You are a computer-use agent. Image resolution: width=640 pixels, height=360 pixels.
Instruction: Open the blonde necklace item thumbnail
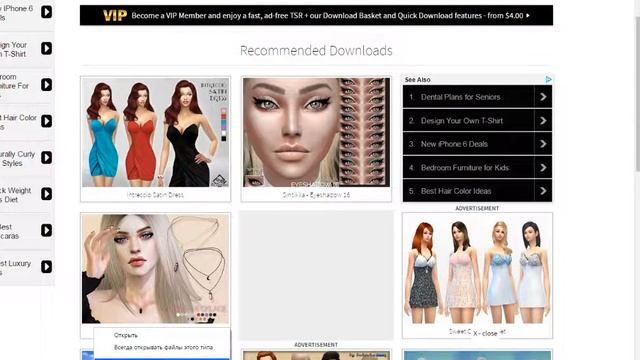coord(156,269)
